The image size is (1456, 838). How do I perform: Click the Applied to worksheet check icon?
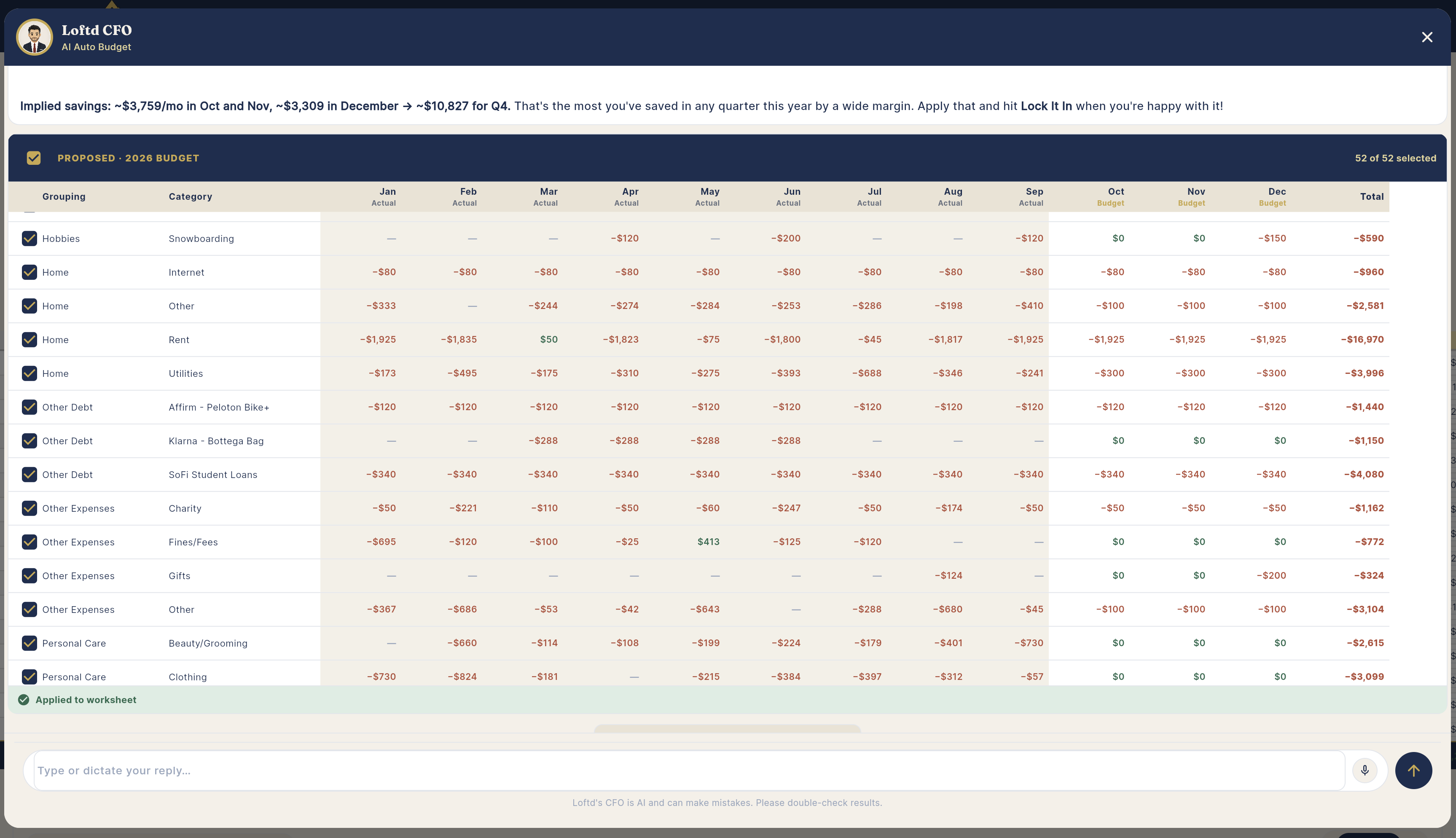click(24, 700)
